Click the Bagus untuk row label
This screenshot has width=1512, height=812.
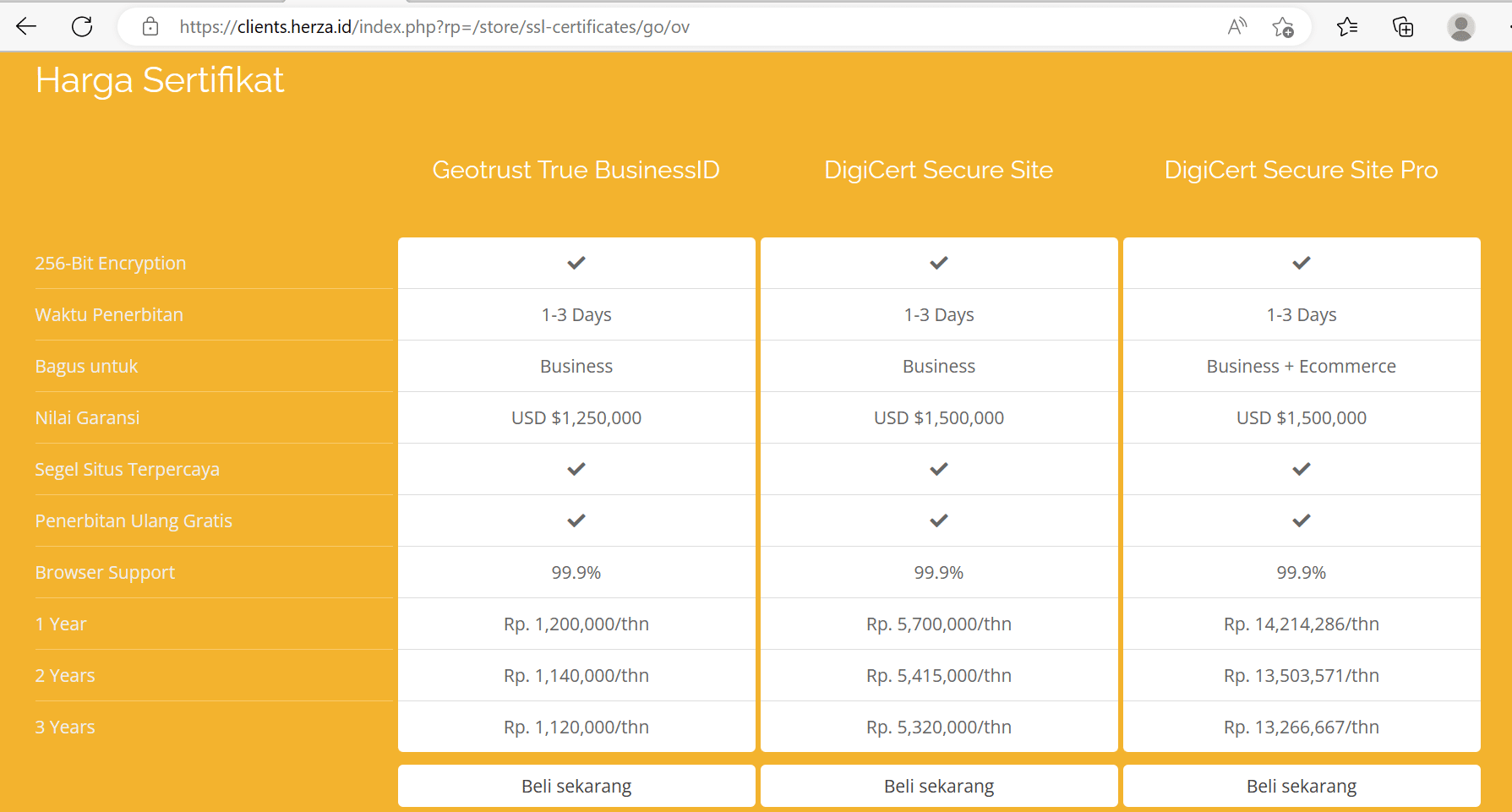86,367
